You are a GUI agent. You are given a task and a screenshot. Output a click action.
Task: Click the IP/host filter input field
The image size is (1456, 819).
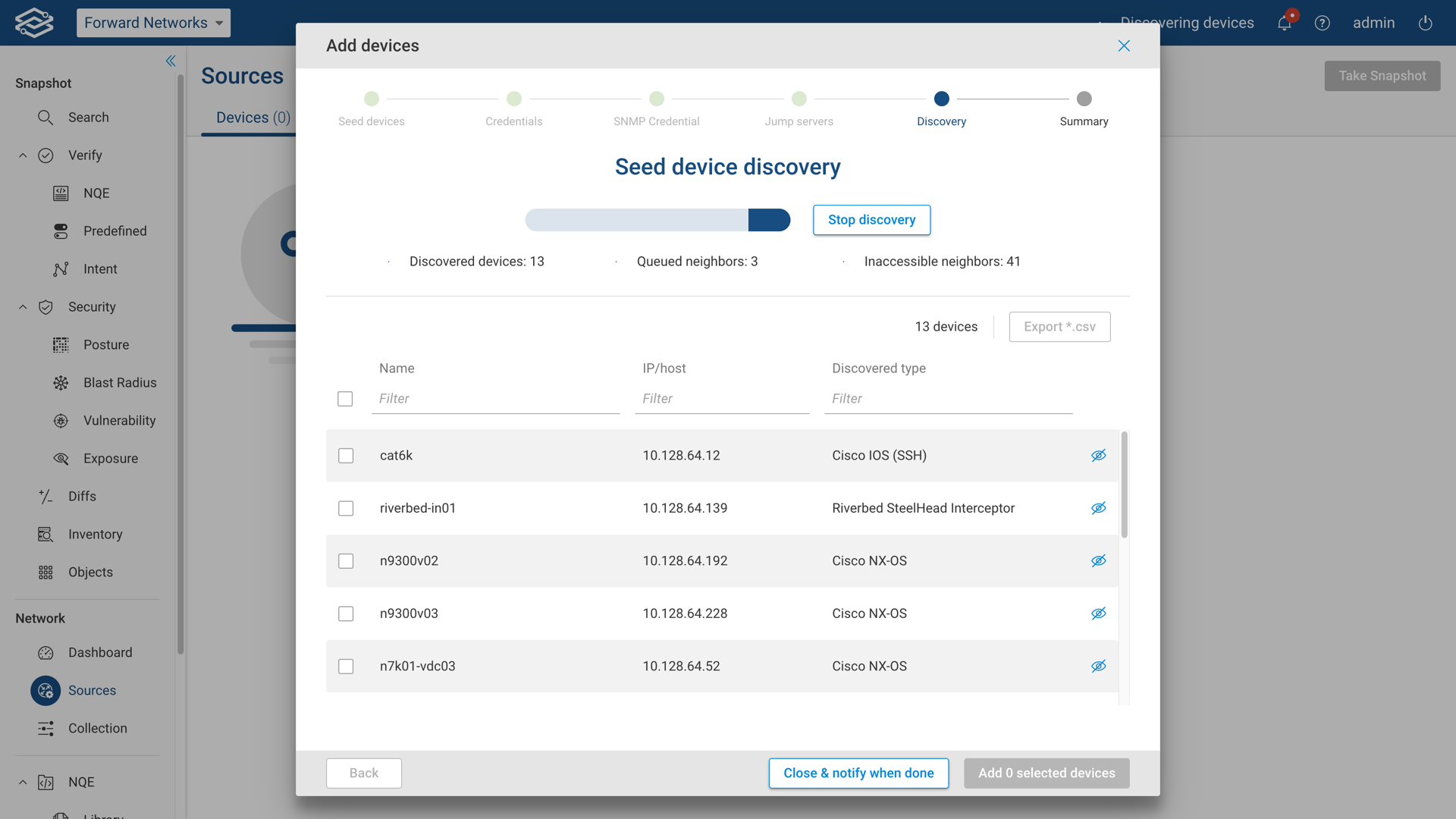[721, 399]
